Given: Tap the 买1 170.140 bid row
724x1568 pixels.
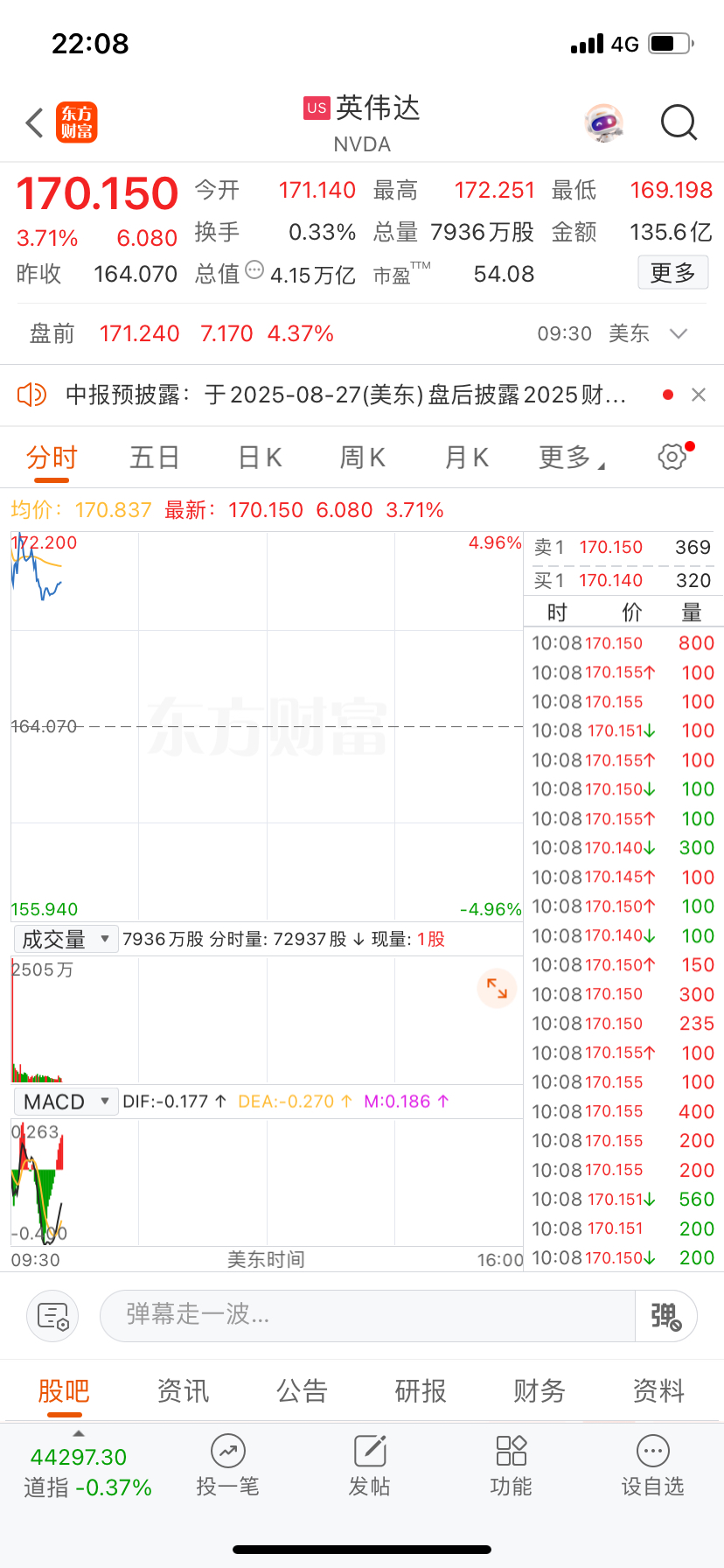Looking at the screenshot, I should pyautogui.click(x=623, y=580).
